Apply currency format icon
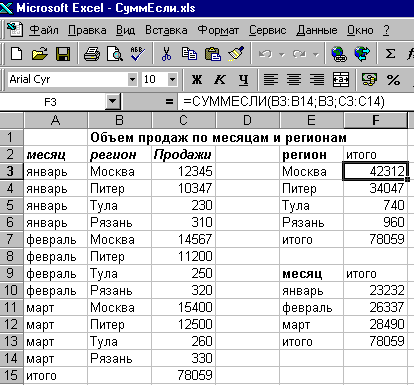This screenshot has height=385, width=414. pyautogui.click(x=369, y=79)
